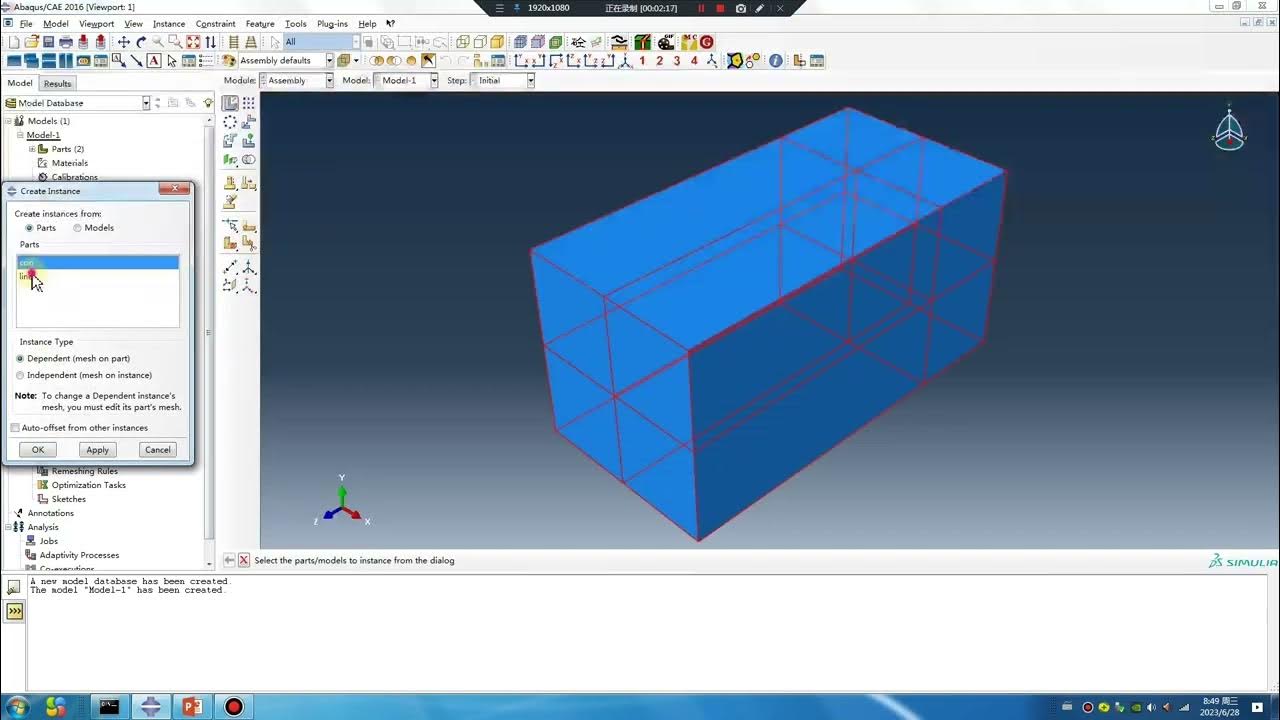This screenshot has width=1280, height=720.
Task: Open a model database with the folder icon
Action: (x=31, y=42)
